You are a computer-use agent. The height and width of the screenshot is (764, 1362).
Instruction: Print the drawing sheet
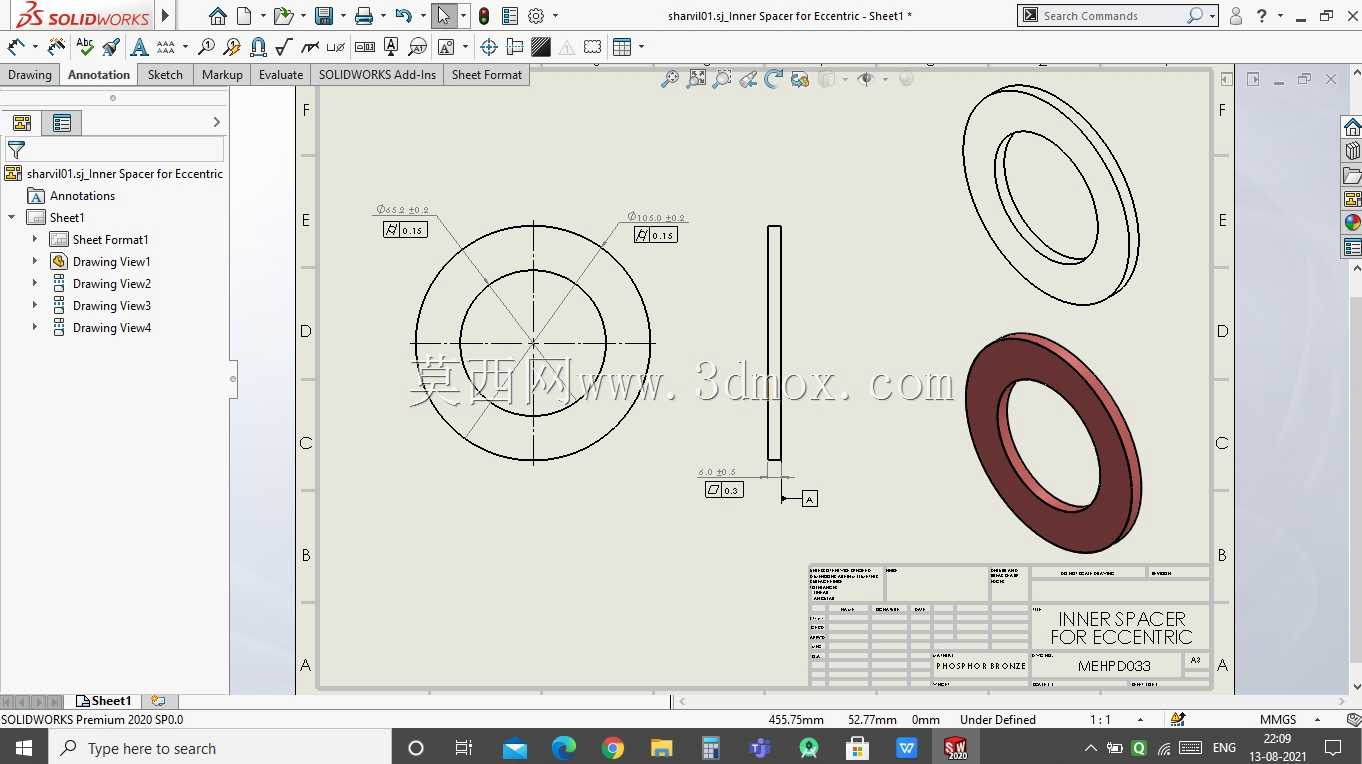coord(364,16)
